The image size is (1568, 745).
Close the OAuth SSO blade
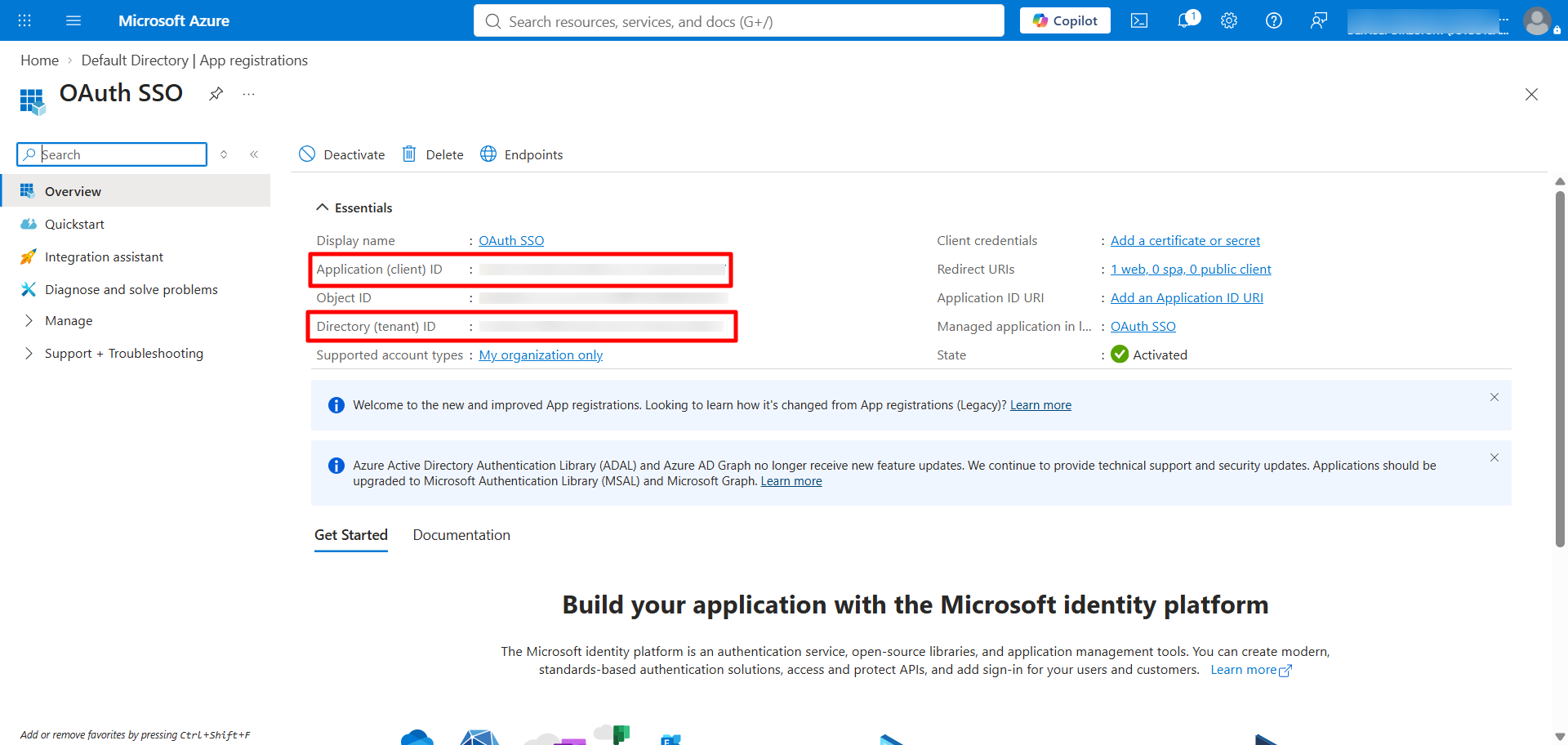point(1531,95)
